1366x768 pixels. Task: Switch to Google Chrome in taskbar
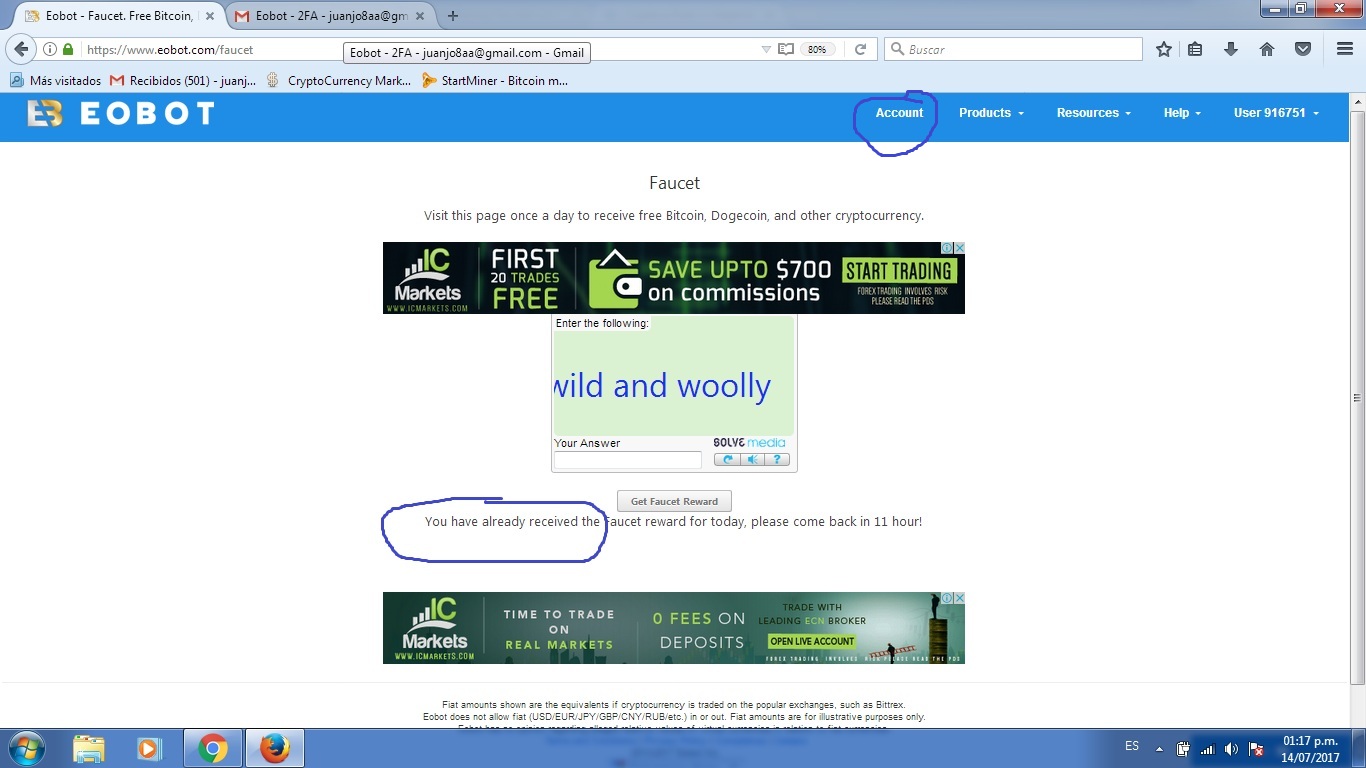point(212,748)
